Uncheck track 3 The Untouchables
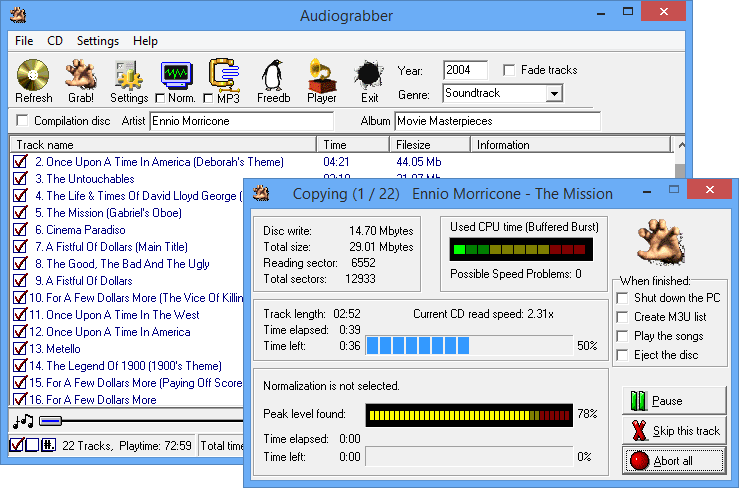739x488 pixels. [20, 179]
